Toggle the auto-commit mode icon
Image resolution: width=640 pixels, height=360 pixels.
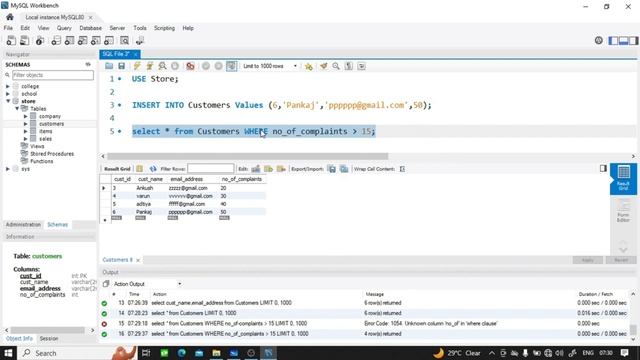click(231, 66)
